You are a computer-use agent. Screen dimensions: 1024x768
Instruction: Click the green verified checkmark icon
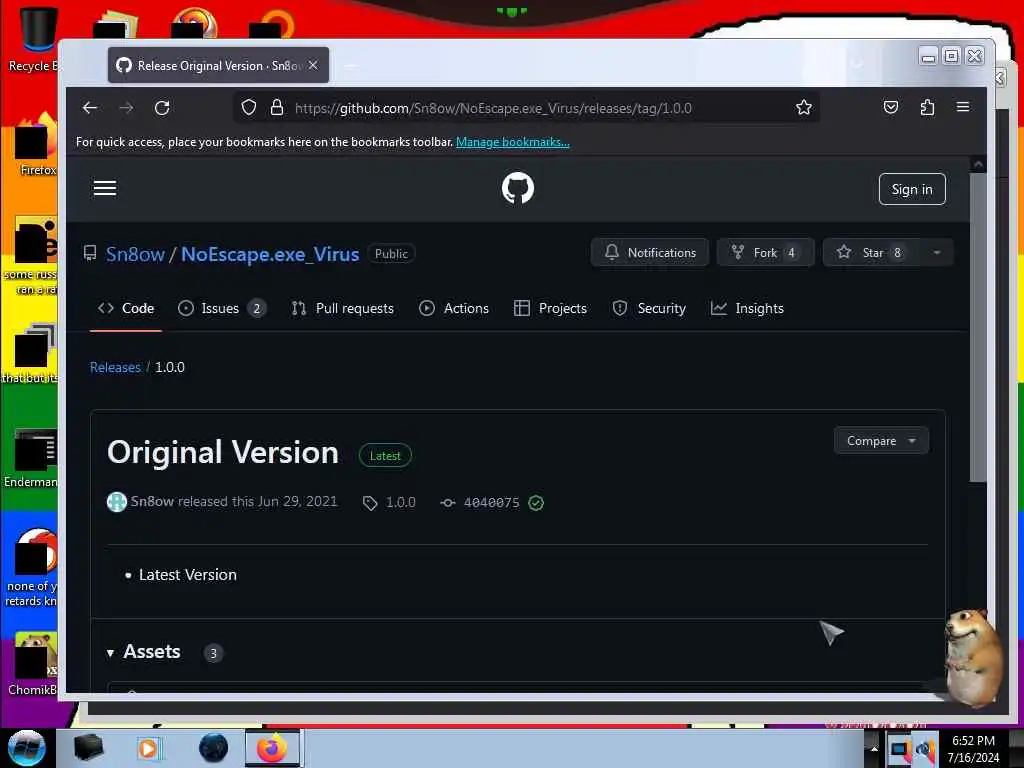point(536,503)
